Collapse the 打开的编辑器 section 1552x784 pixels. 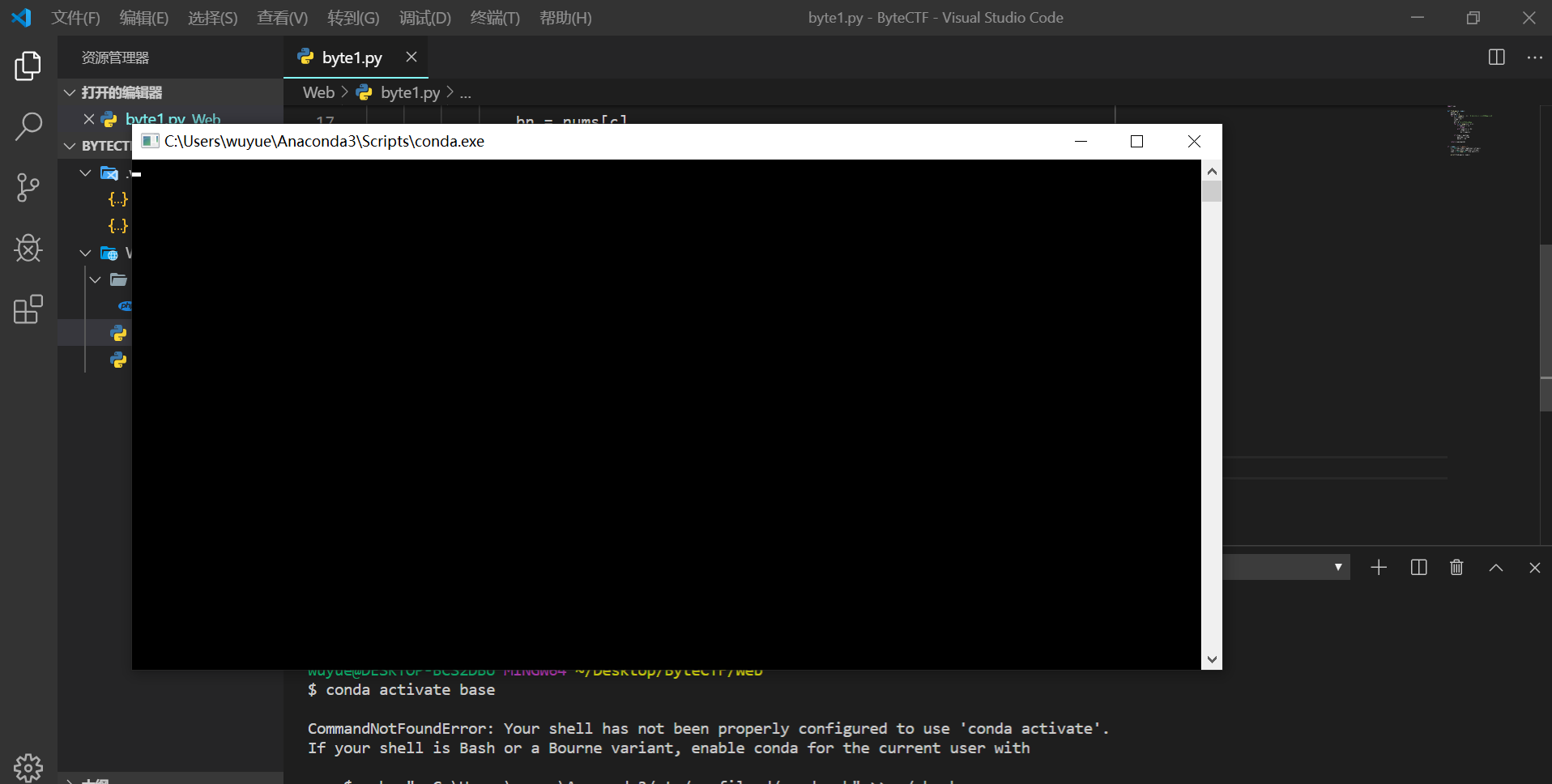point(70,92)
